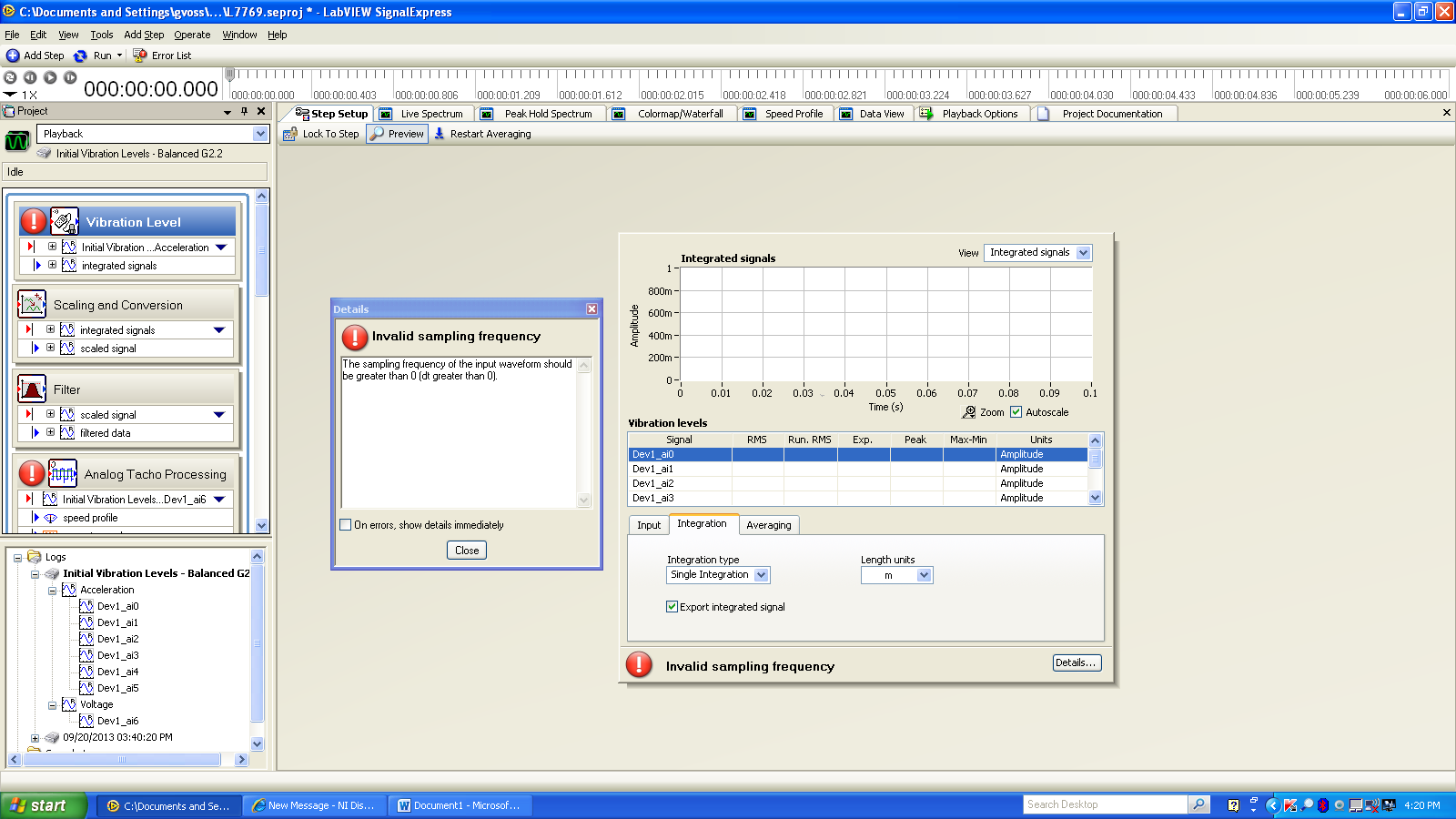Image resolution: width=1456 pixels, height=819 pixels.
Task: Collapse the Logs tree node
Action: tap(17, 558)
